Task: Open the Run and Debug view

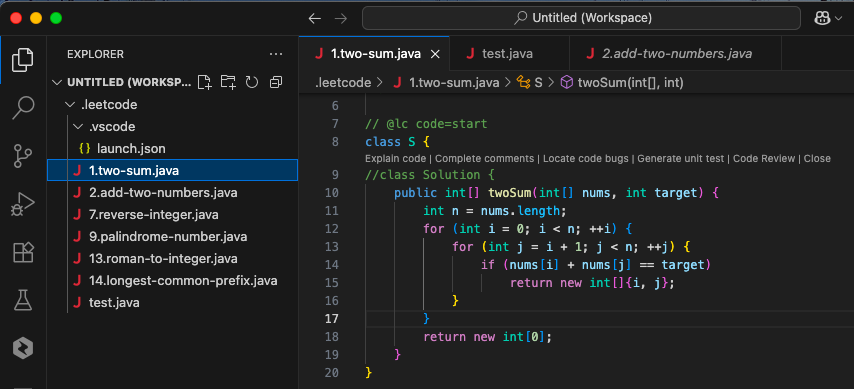Action: click(x=23, y=204)
